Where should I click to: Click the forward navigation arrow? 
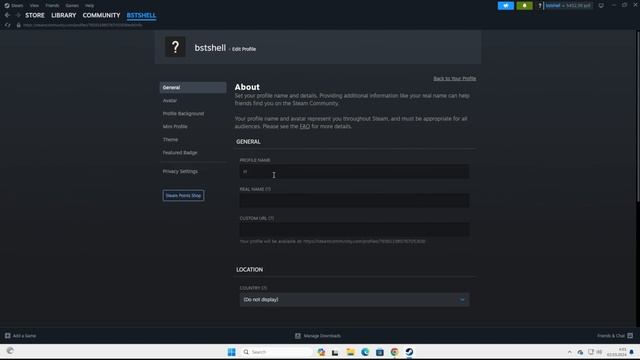(18, 15)
